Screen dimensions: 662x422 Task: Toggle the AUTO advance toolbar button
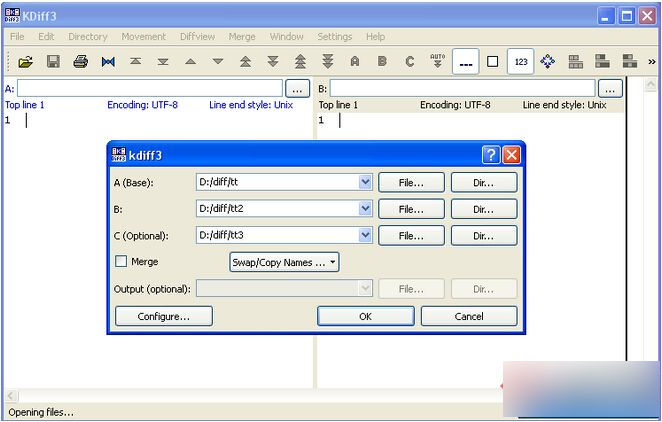click(437, 61)
